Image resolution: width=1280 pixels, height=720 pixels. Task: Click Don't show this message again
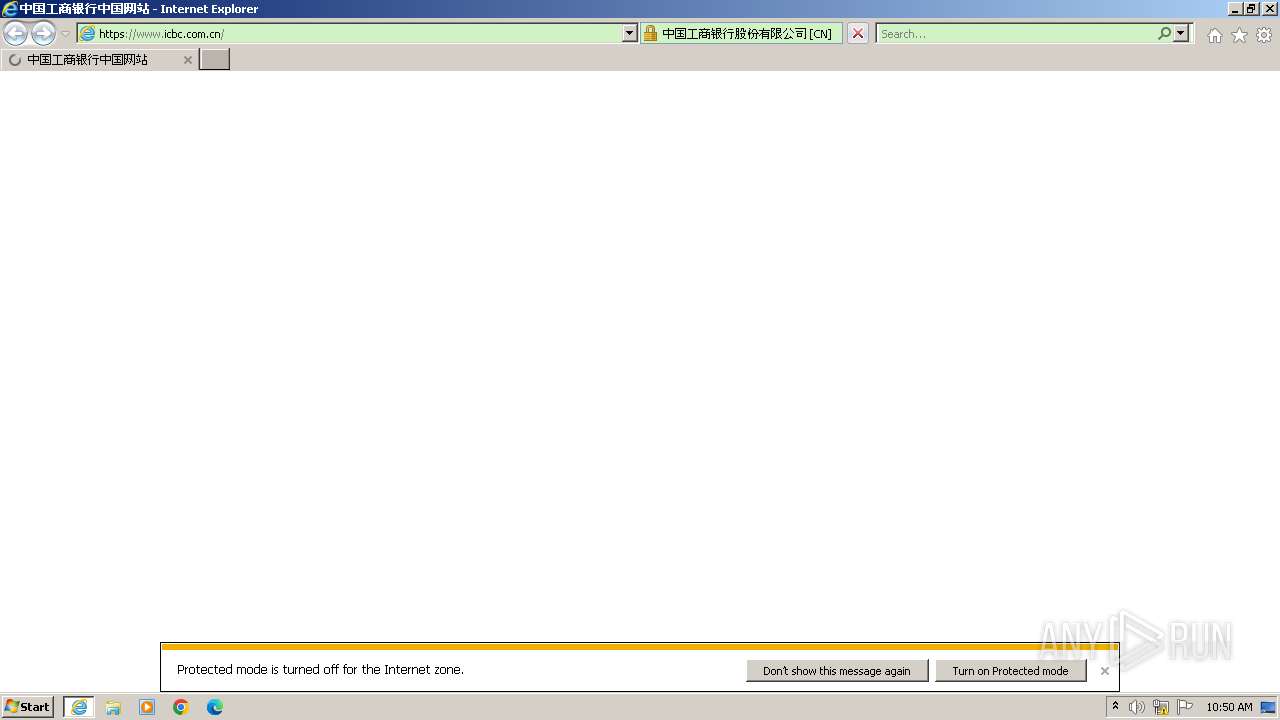pos(837,671)
